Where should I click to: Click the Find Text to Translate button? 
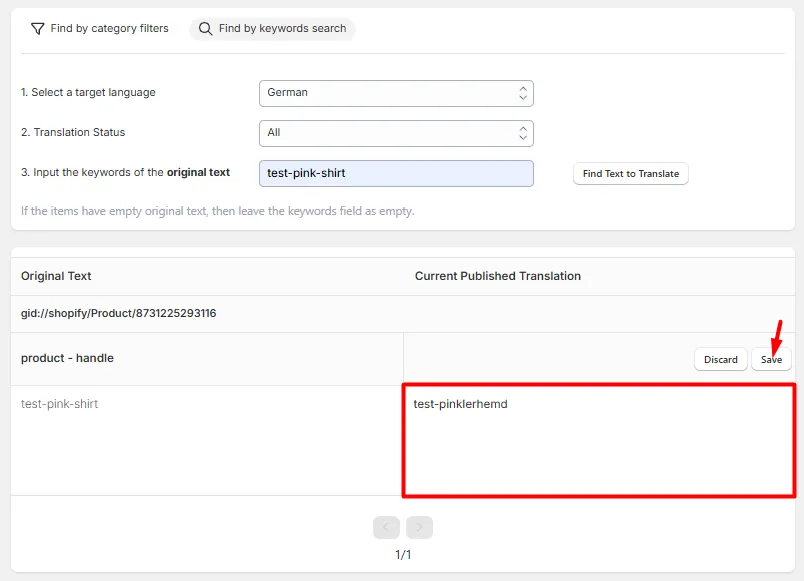(x=630, y=174)
